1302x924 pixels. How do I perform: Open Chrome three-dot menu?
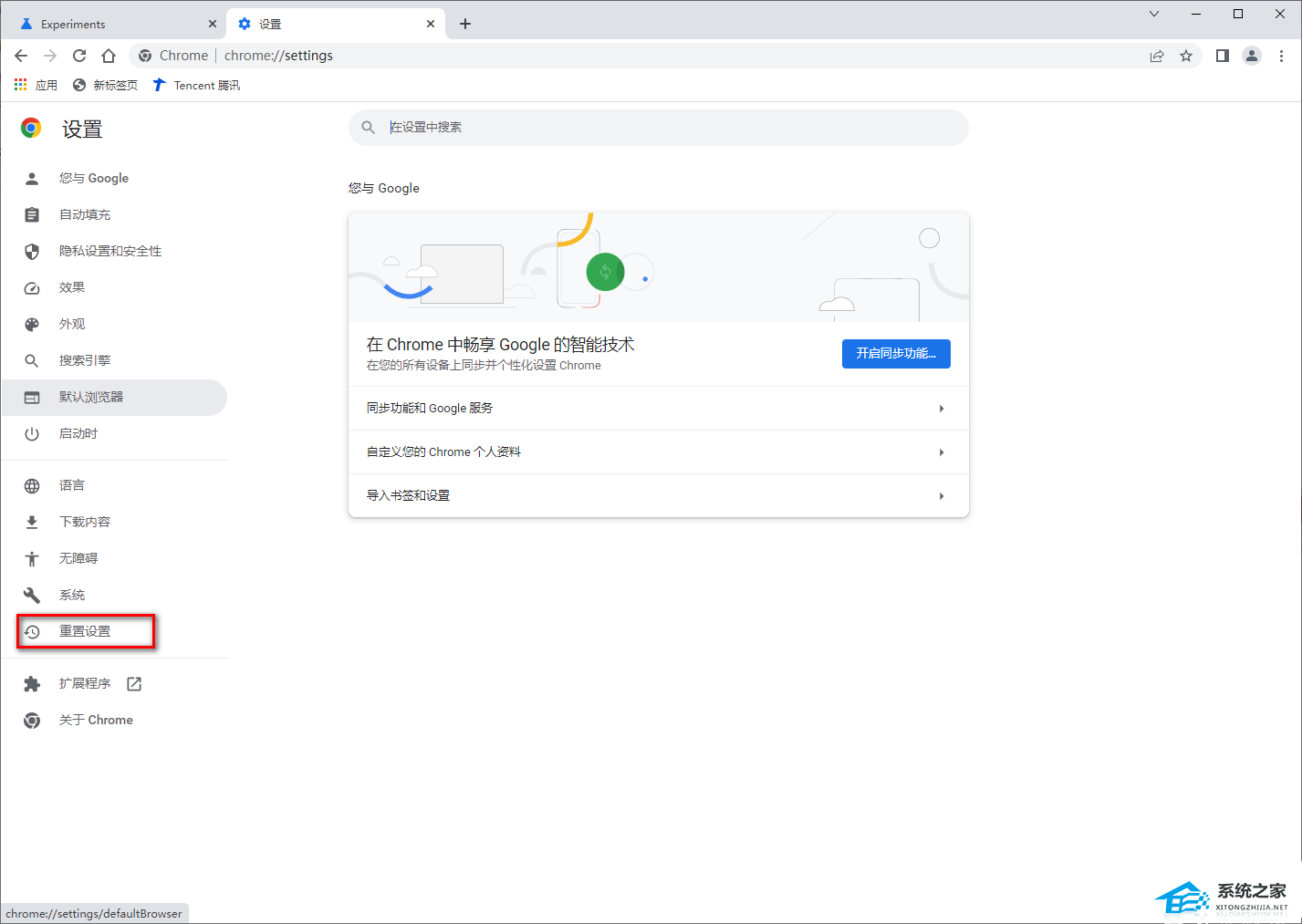(1281, 56)
